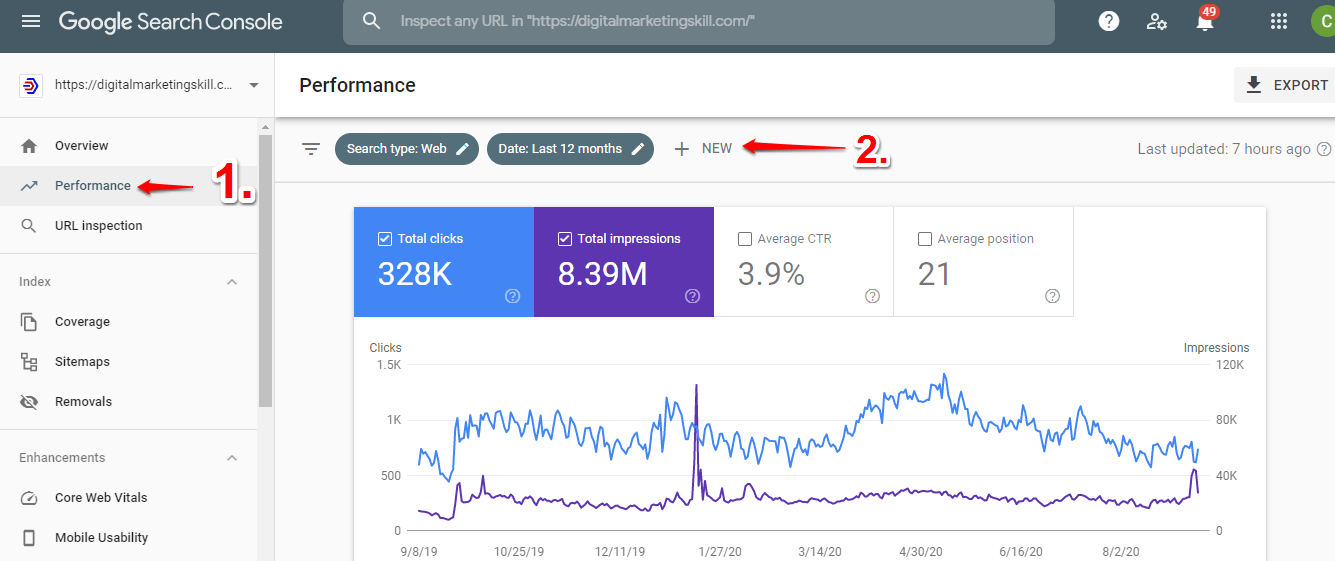Viewport: 1335px width, 561px height.
Task: Click the Help question mark icon
Action: coord(1108,21)
